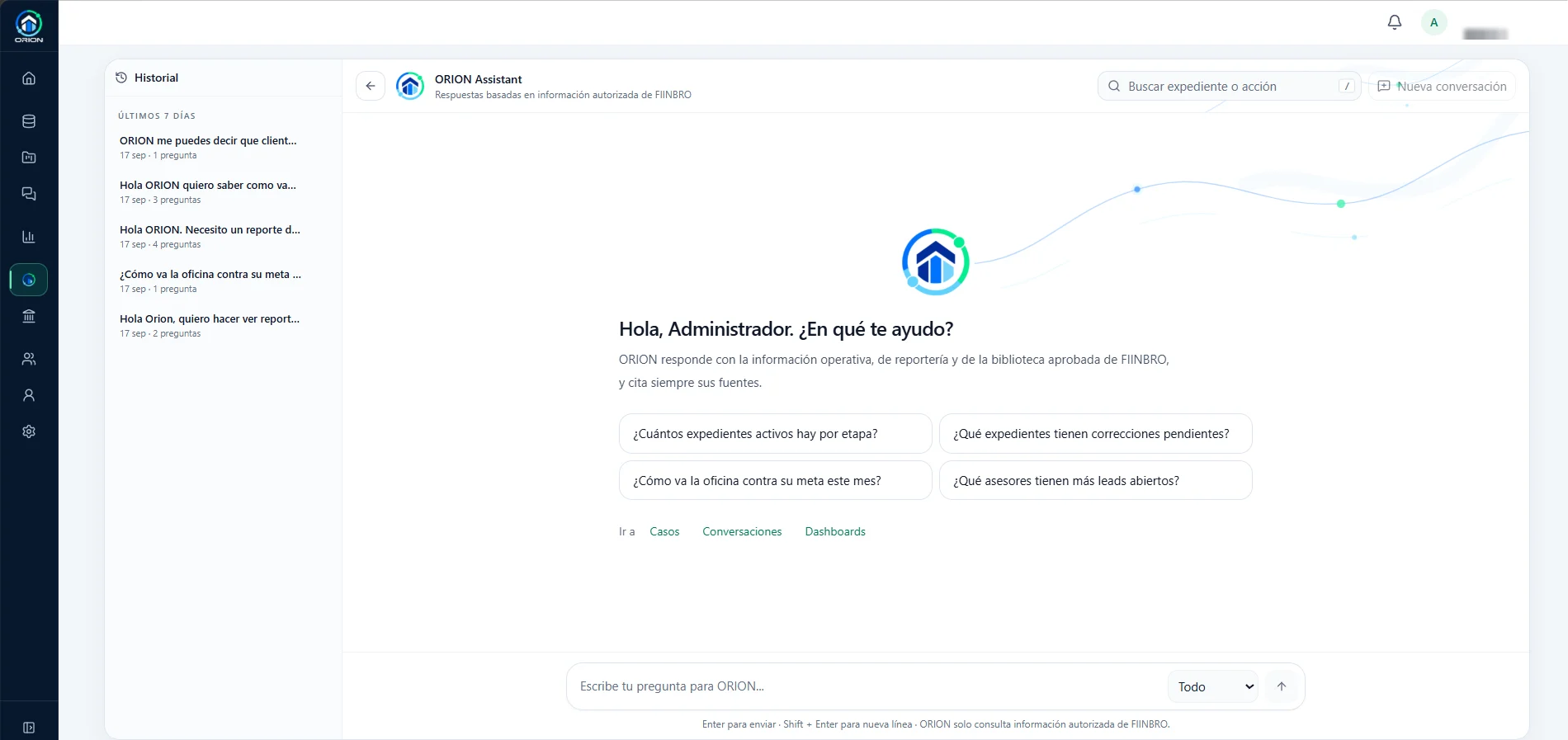Screen dimensions: 1568x740
Task: Send the question with the up-arrow button
Action: pos(1282,686)
